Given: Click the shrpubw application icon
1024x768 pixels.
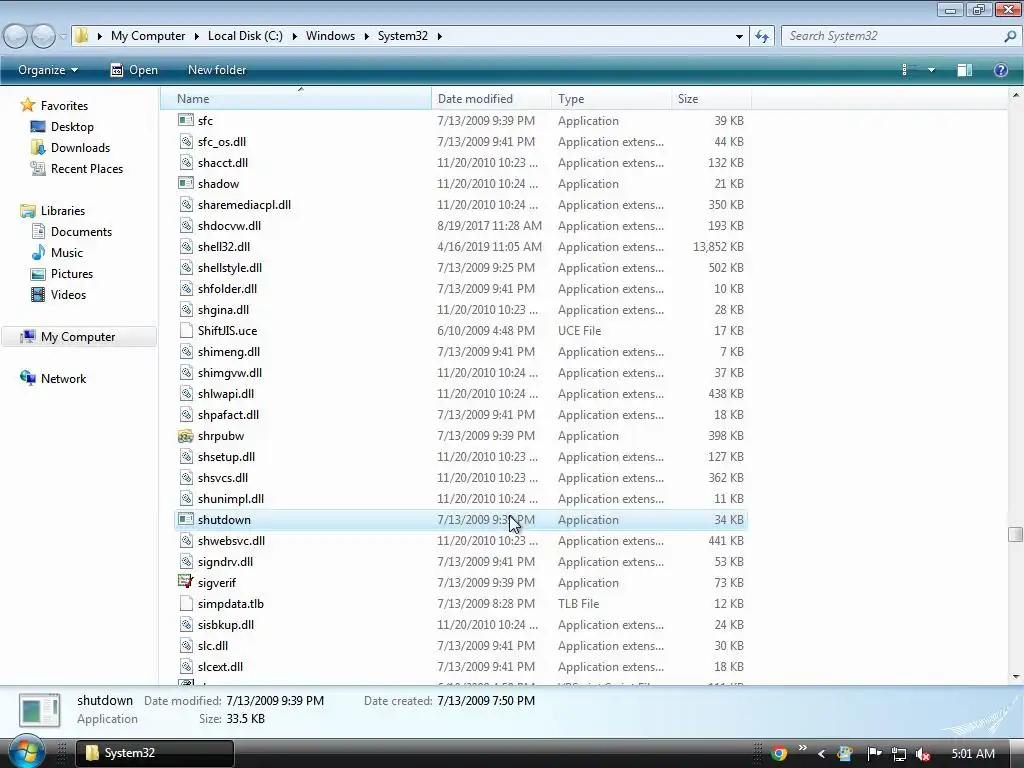Looking at the screenshot, I should pyautogui.click(x=186, y=436).
